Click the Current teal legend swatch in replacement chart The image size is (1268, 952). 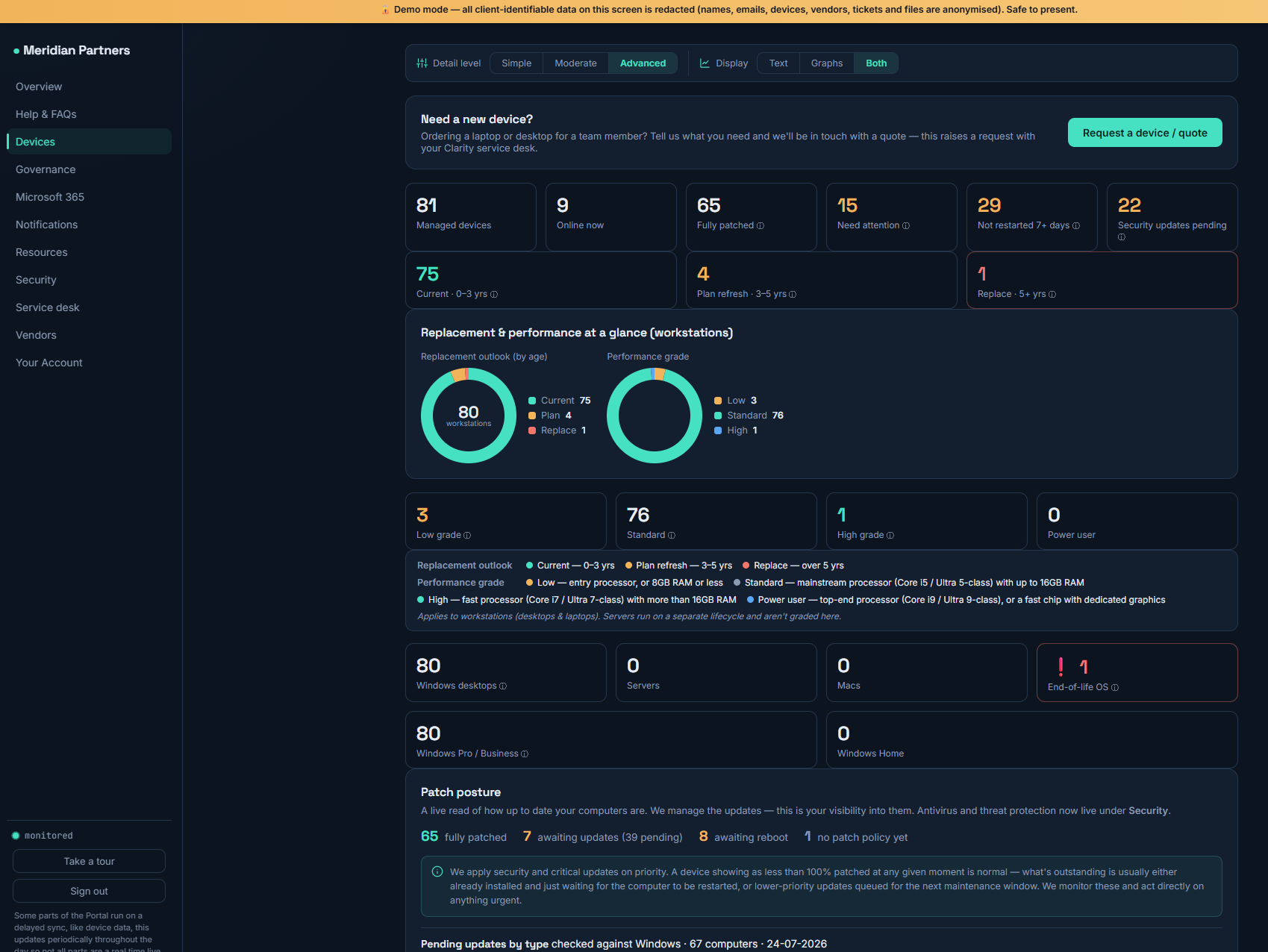[x=532, y=401]
